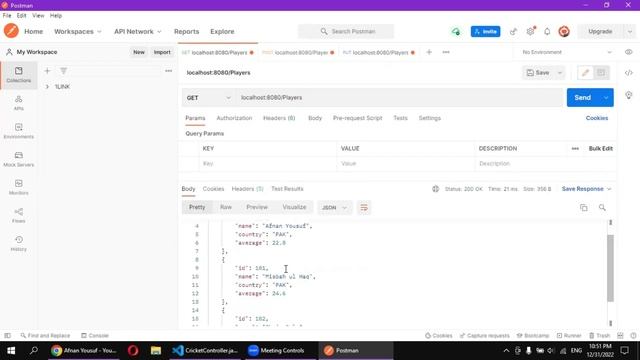This screenshot has height=360, width=640.
Task: Click the Bulk Edit link
Action: [x=600, y=149]
